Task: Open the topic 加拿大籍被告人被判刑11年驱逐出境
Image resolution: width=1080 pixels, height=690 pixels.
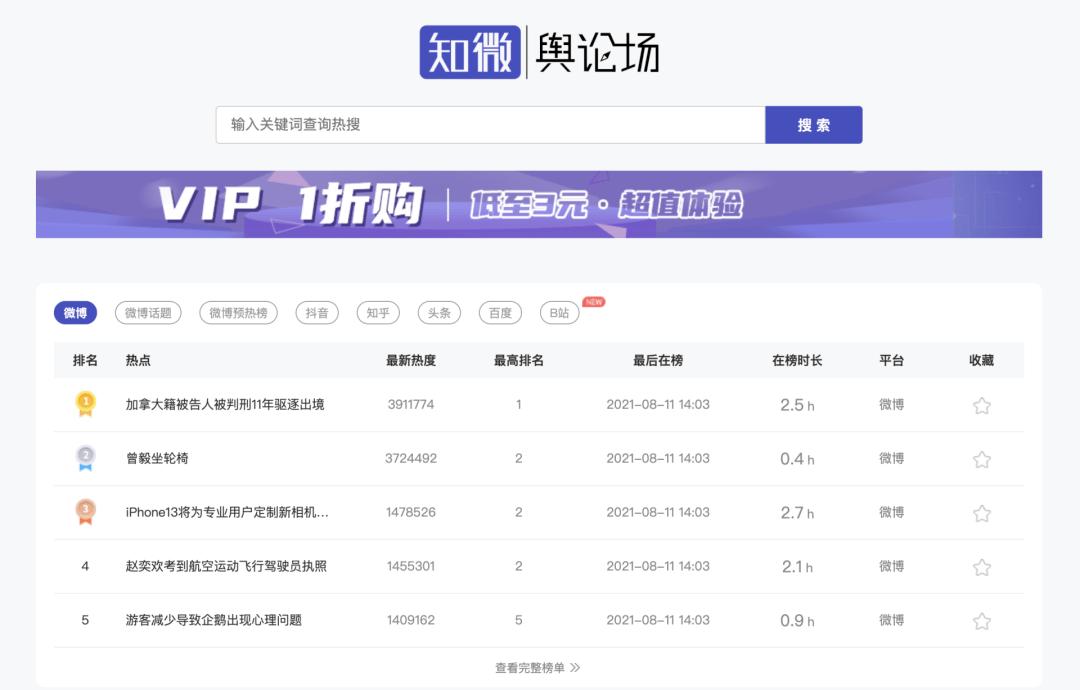Action: click(228, 405)
